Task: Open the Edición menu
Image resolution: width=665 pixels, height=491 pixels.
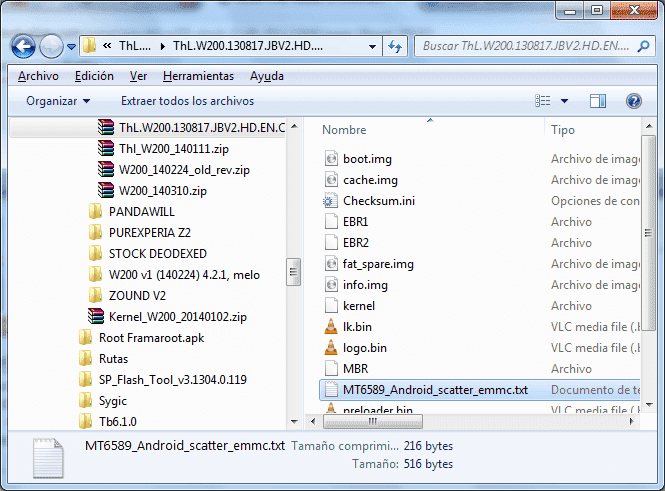Action: tap(94, 76)
